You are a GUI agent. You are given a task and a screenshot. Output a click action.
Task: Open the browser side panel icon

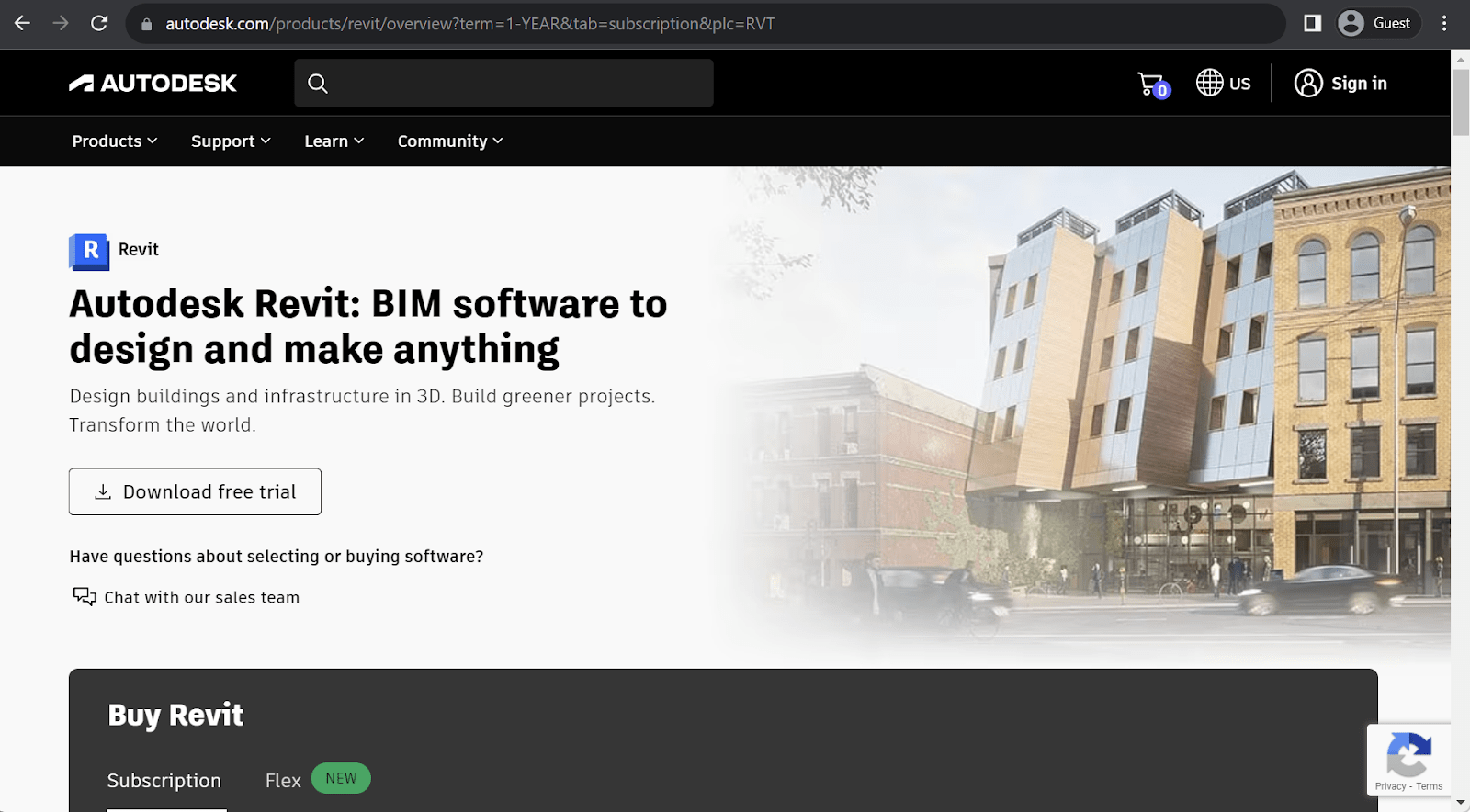tap(1312, 23)
